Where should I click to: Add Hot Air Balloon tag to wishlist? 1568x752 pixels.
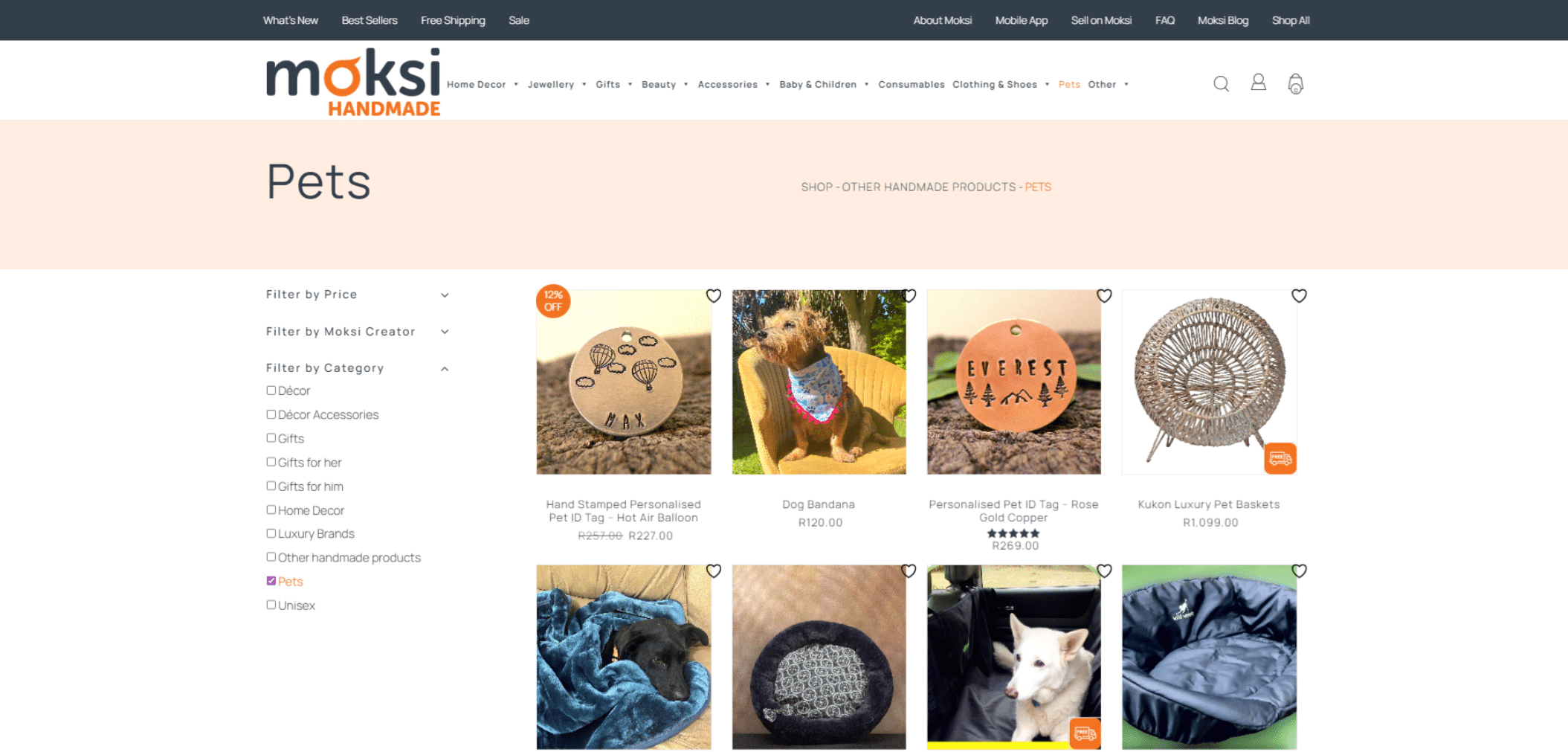[714, 296]
